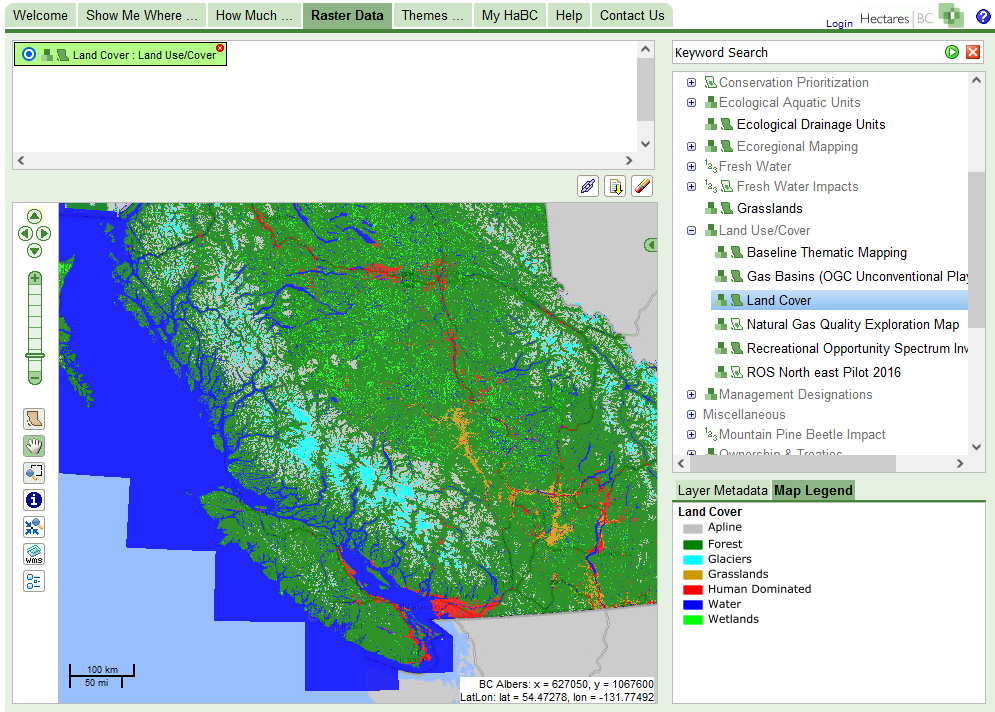Click the Glaciers cyan legend swatch
Image resolution: width=995 pixels, height=712 pixels.
click(692, 560)
